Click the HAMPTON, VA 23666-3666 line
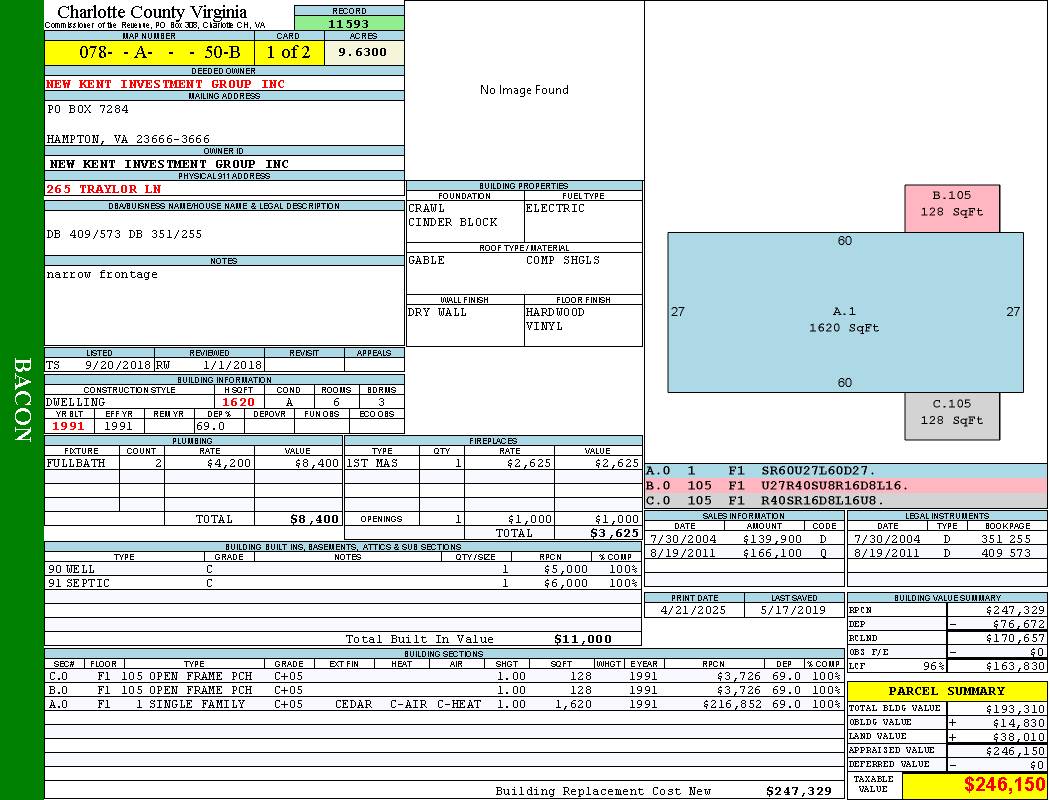The height and width of the screenshot is (800, 1050). [x=128, y=139]
